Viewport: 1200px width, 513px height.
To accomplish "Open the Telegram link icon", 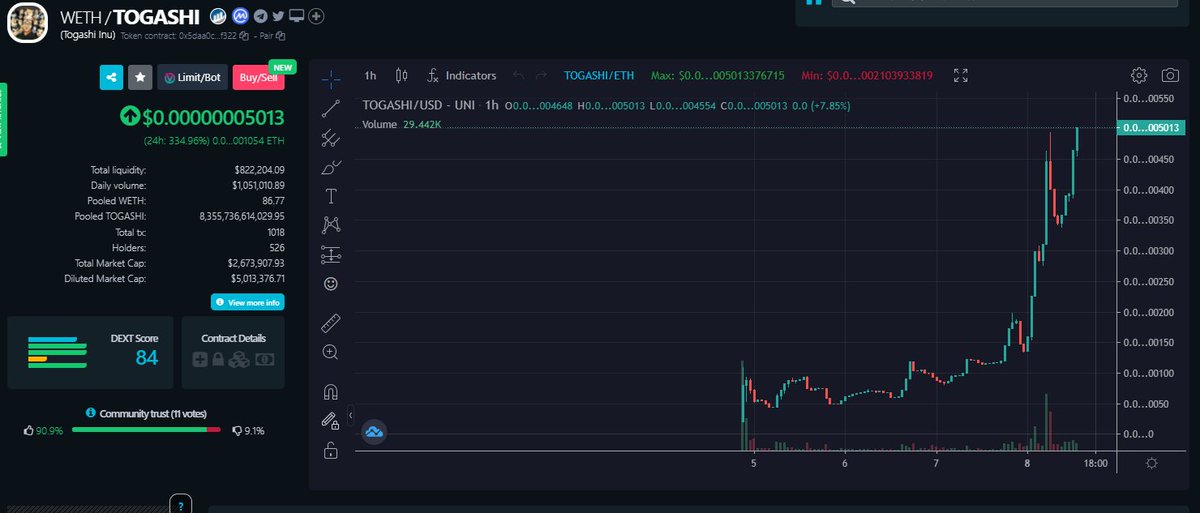I will (260, 16).
